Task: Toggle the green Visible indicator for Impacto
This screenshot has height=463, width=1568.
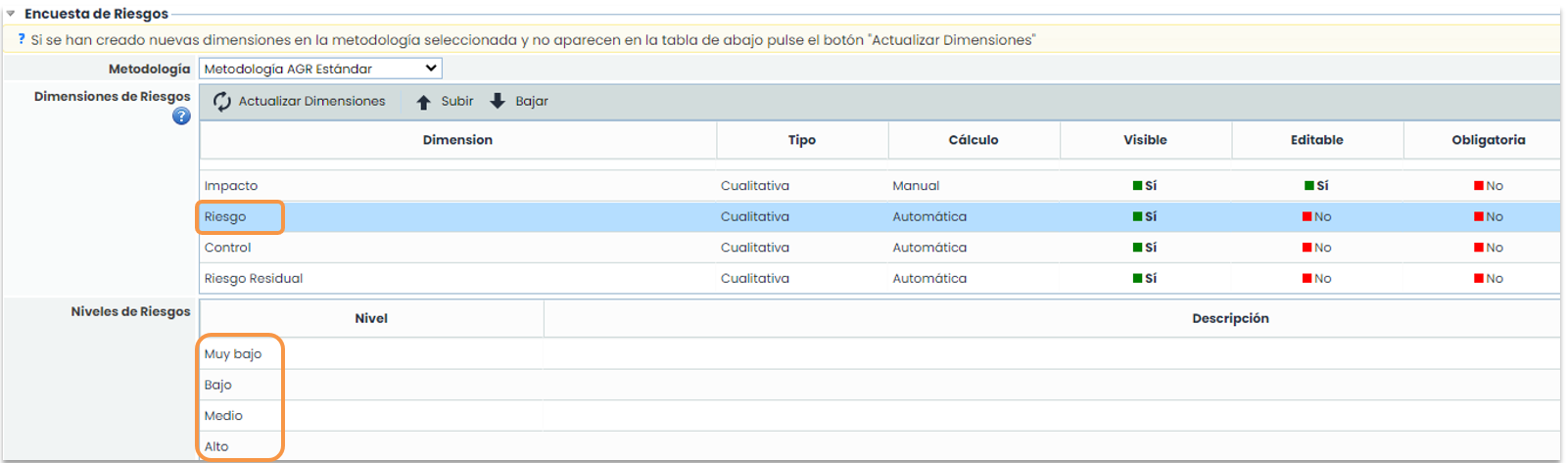Action: (x=1138, y=186)
